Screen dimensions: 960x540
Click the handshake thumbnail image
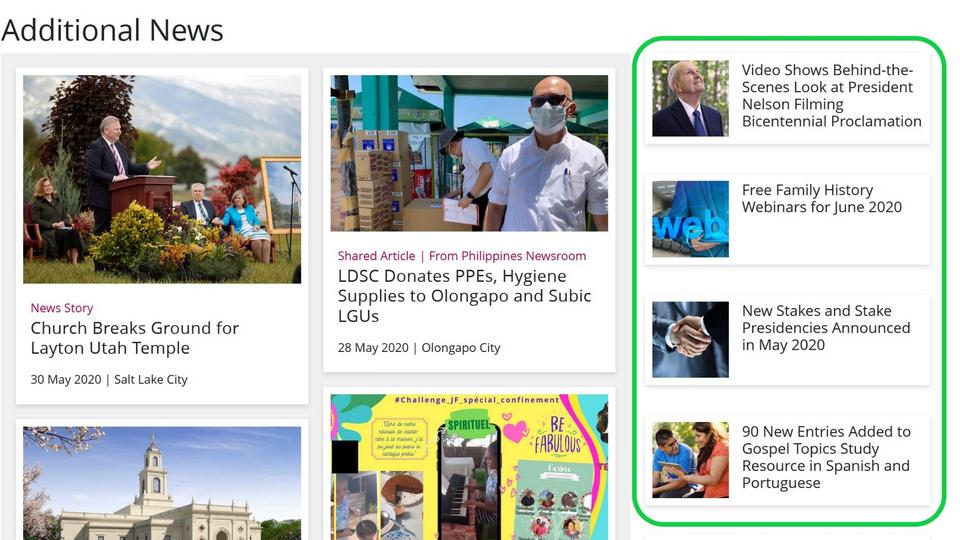tap(690, 339)
